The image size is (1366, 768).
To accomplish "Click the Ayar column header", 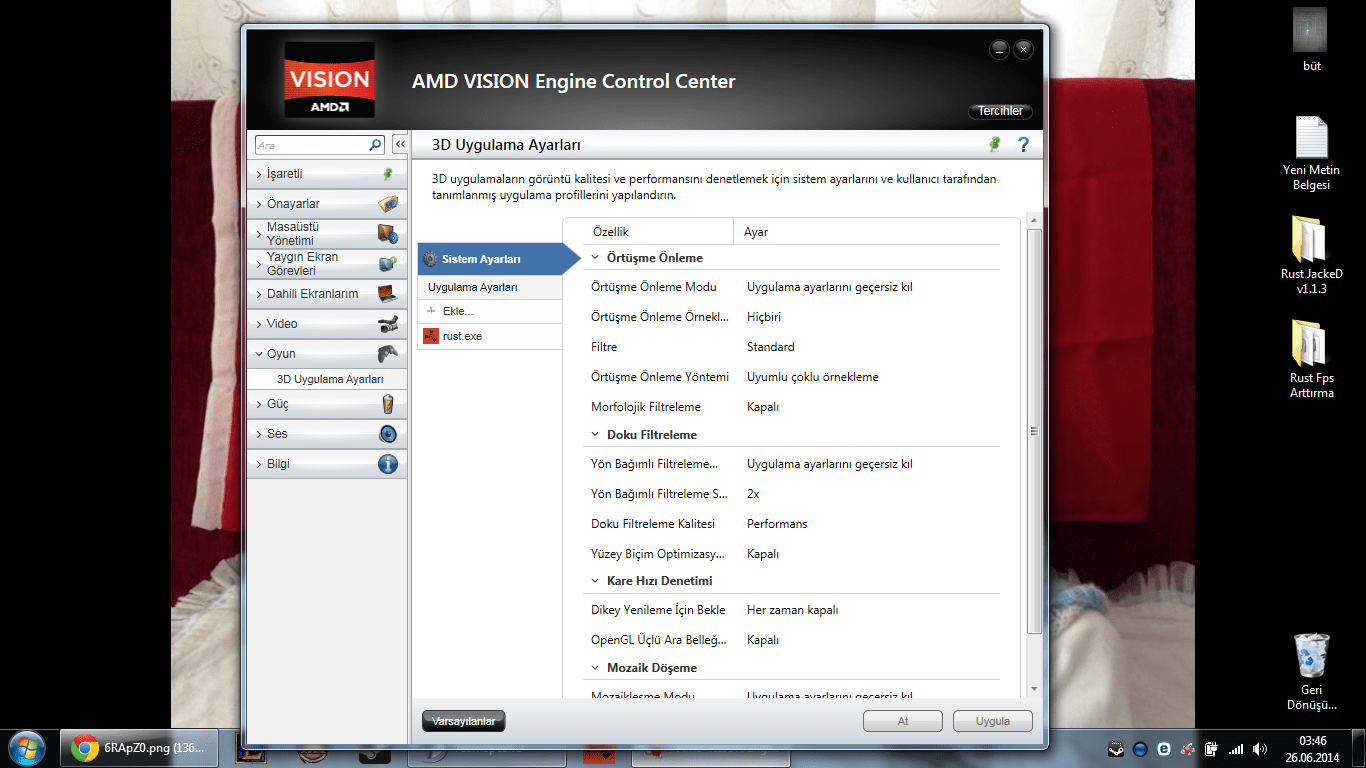I will click(x=756, y=232).
